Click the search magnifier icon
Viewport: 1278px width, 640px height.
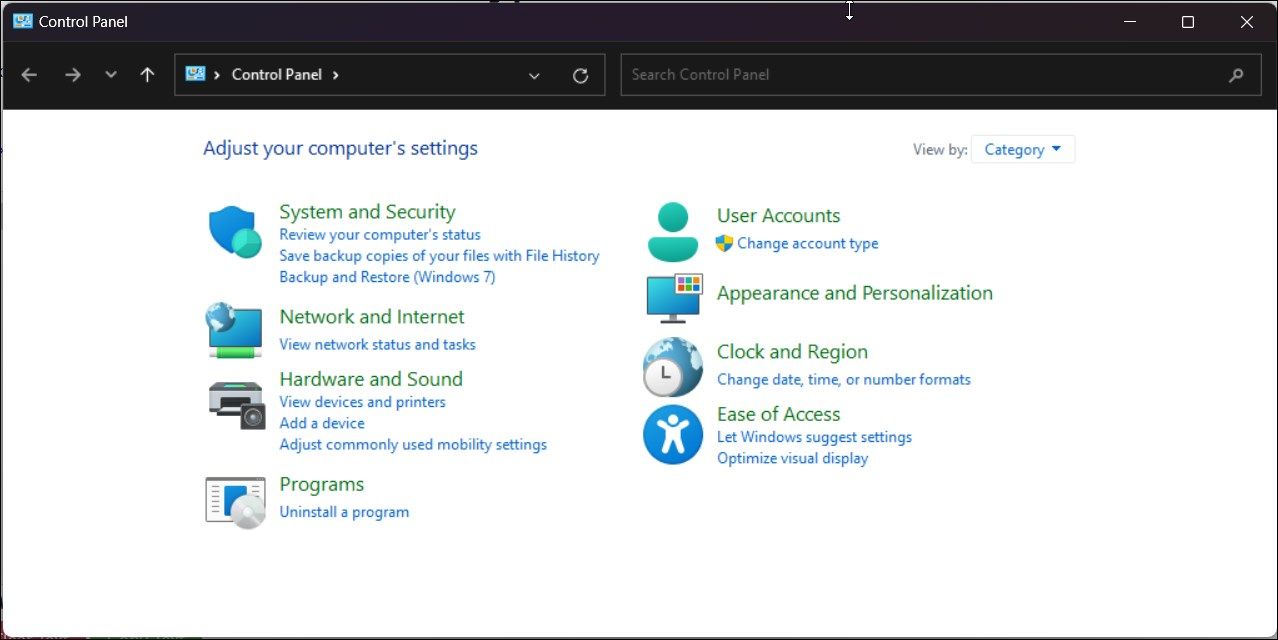1236,75
